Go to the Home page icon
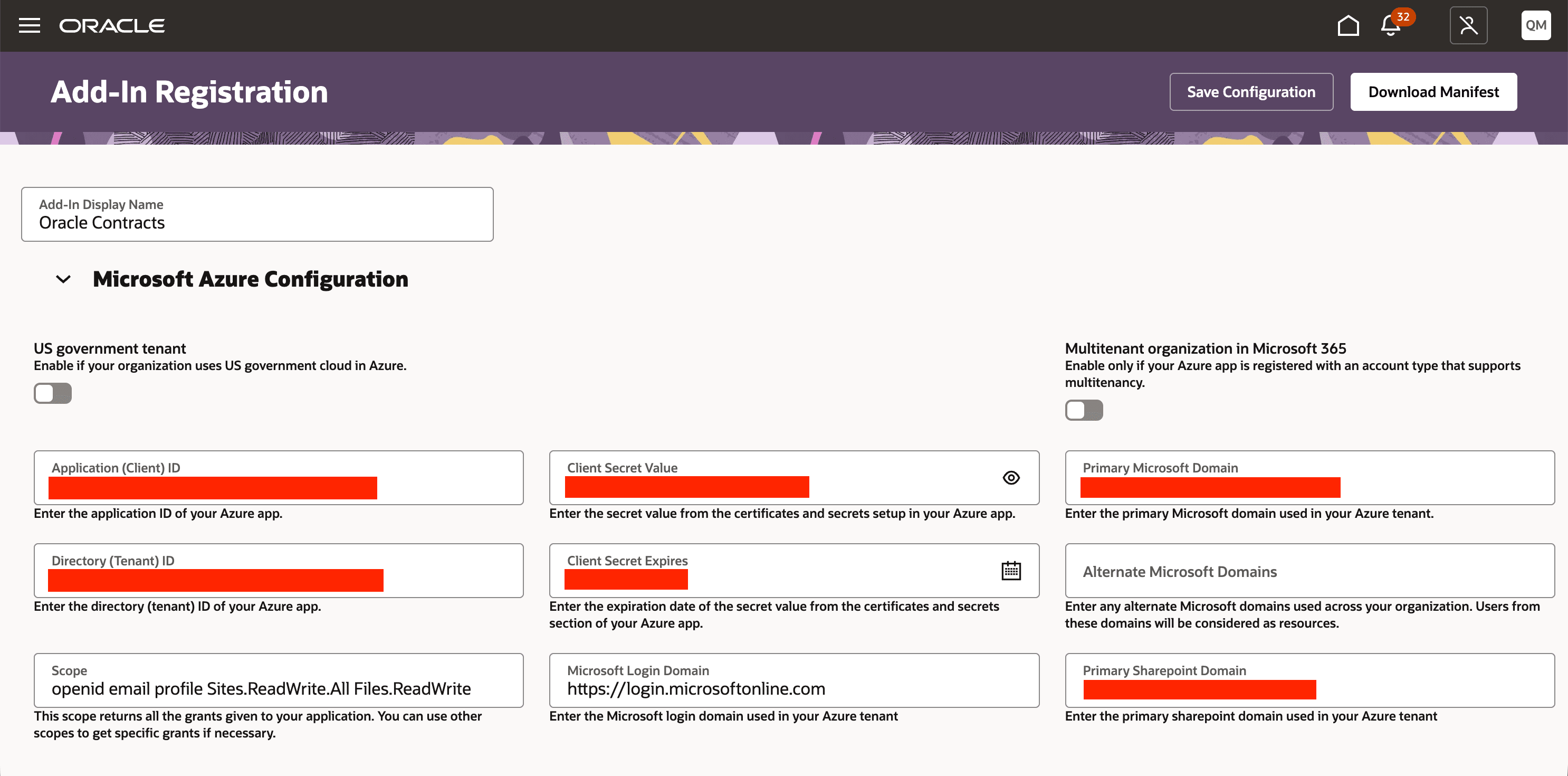This screenshot has height=776, width=1568. click(1347, 25)
